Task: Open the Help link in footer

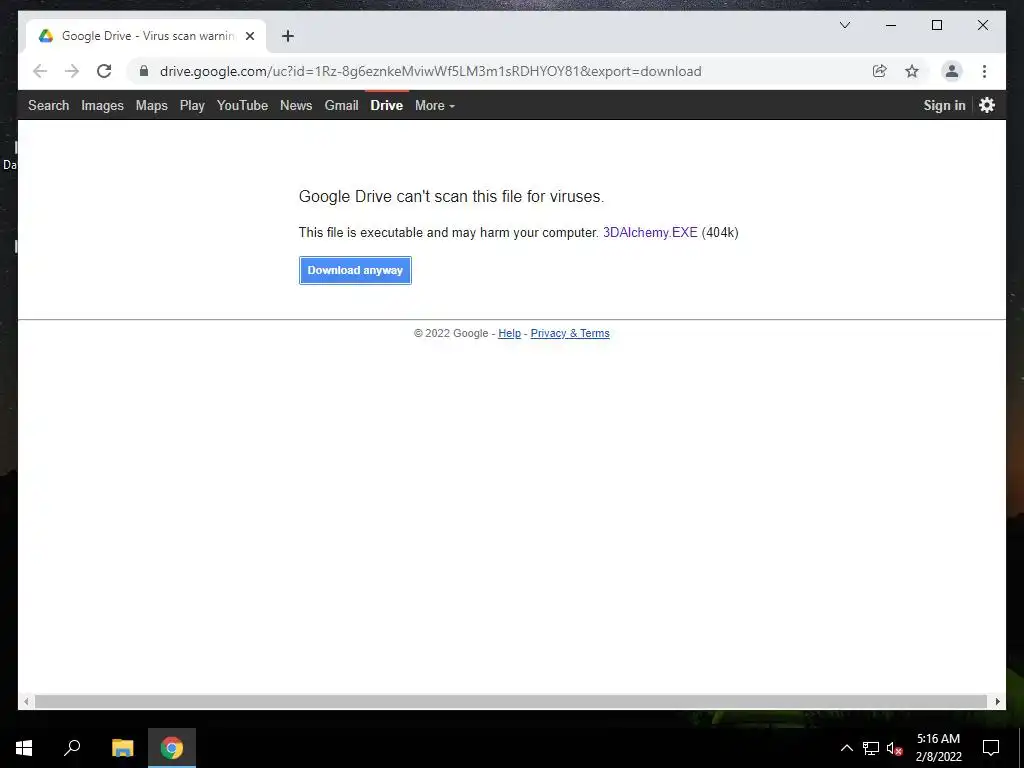Action: 509,333
